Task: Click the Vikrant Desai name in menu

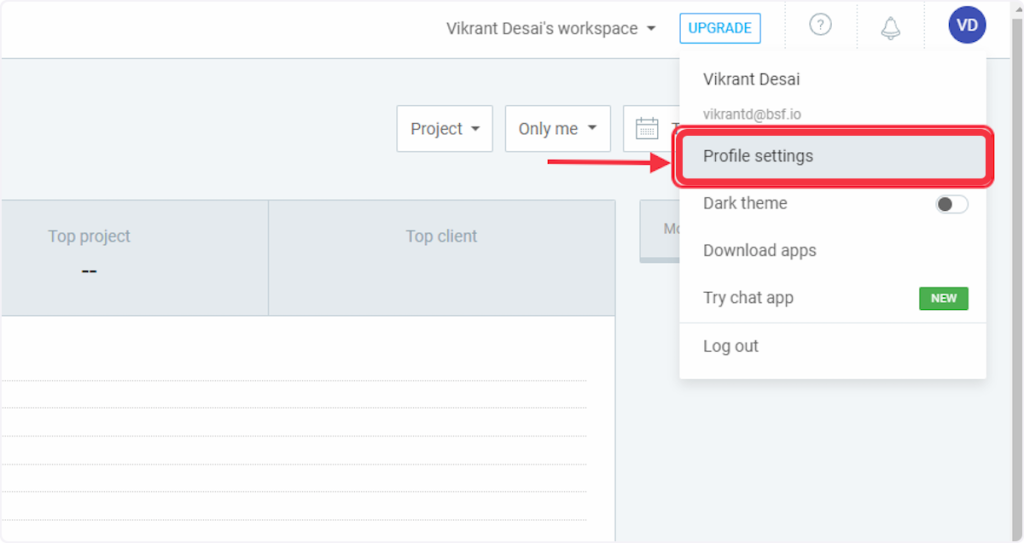Action: [751, 80]
